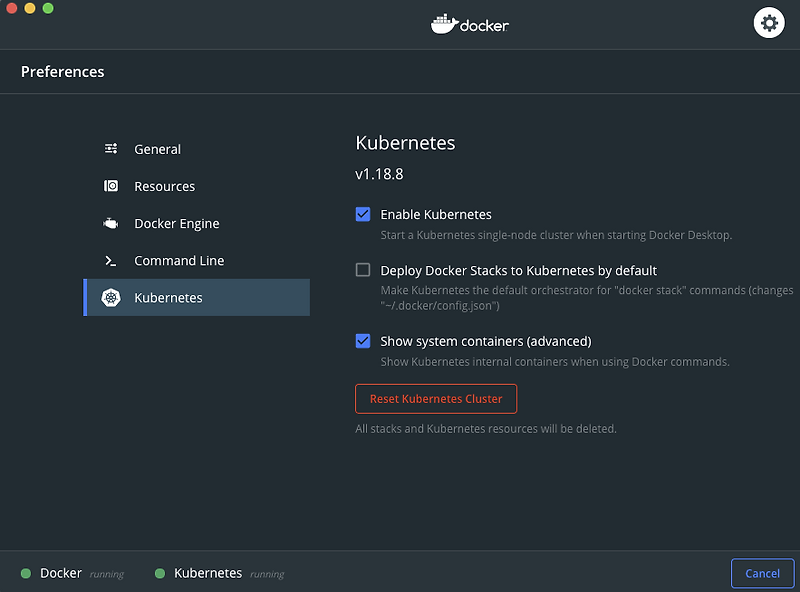Click 'Make Kubernetes the default orchestrator' description
Viewport: 800px width, 592px height.
click(x=587, y=298)
